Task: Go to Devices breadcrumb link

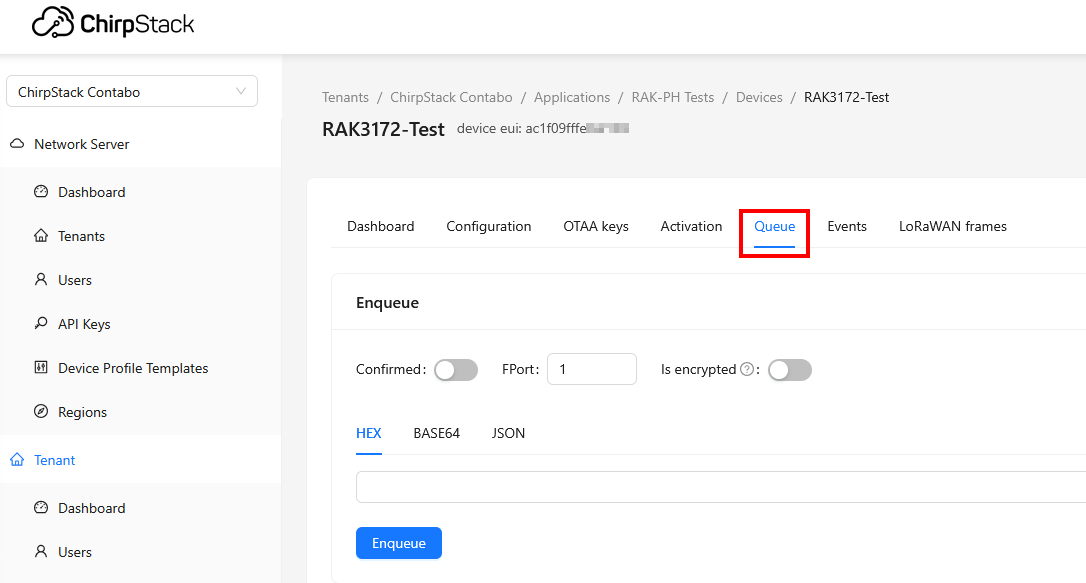Action: tap(759, 98)
